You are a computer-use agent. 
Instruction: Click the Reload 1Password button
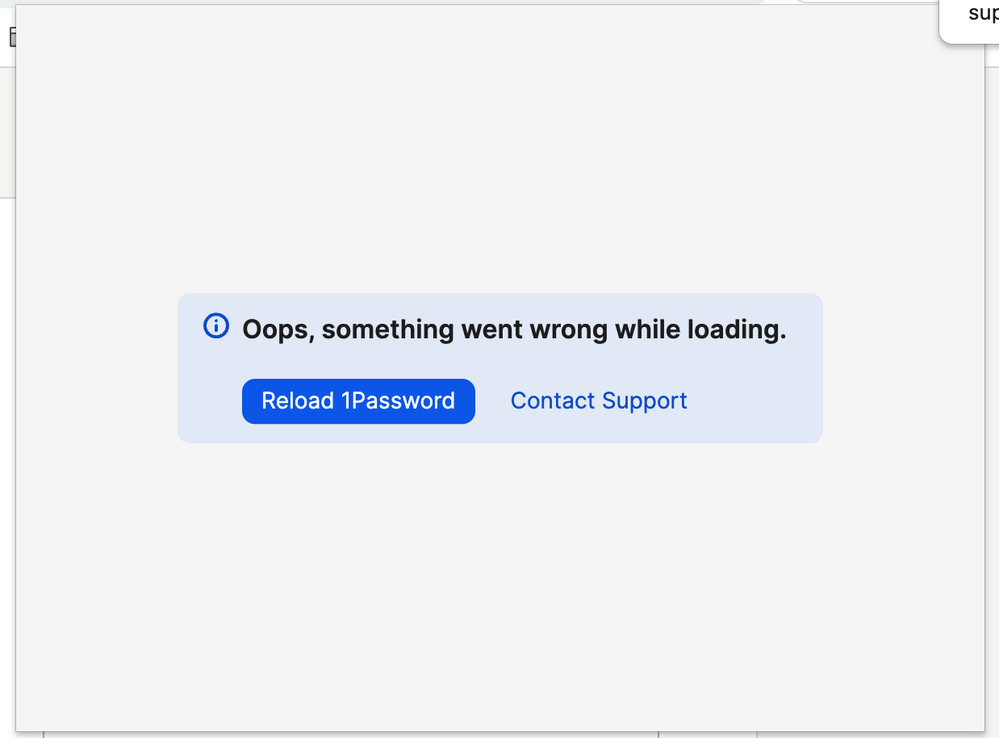(358, 401)
